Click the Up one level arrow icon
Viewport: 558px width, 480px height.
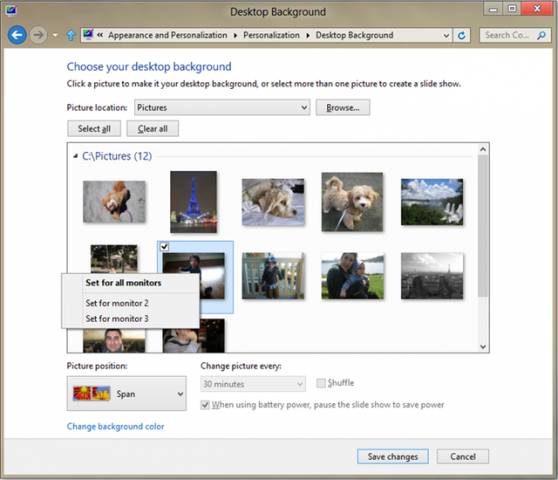click(71, 35)
